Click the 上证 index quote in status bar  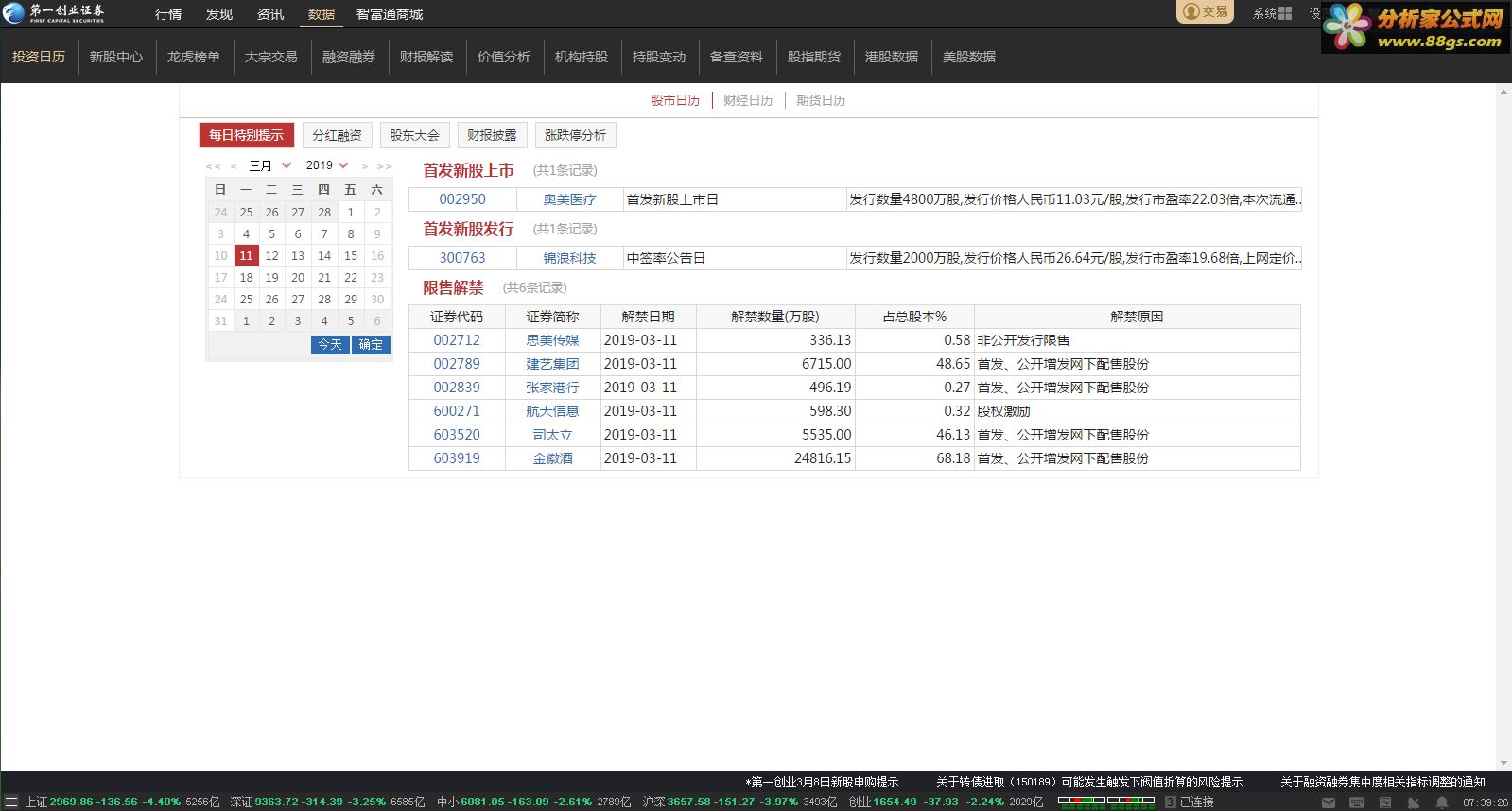pos(122,802)
